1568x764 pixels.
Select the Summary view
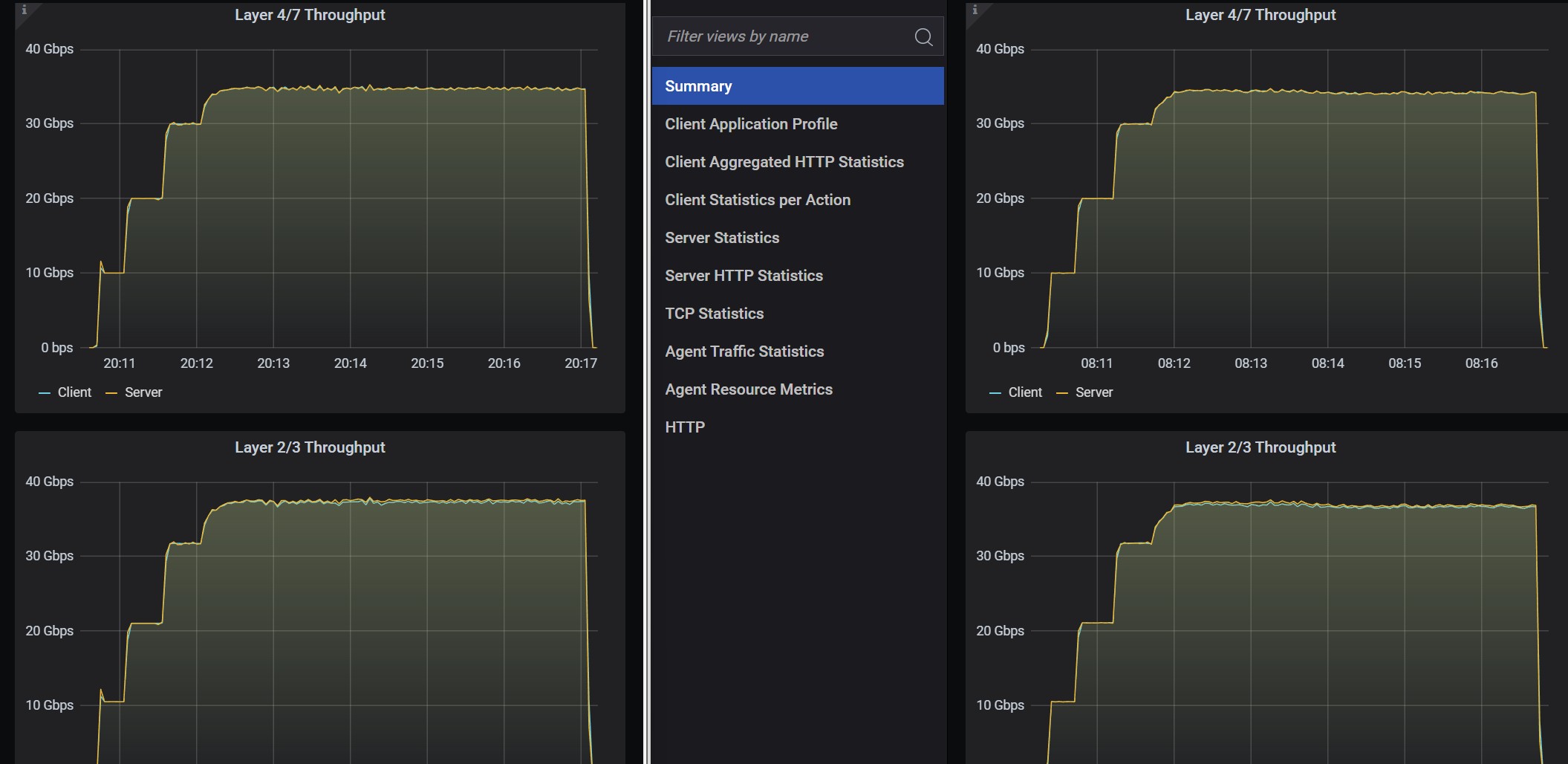coord(698,86)
